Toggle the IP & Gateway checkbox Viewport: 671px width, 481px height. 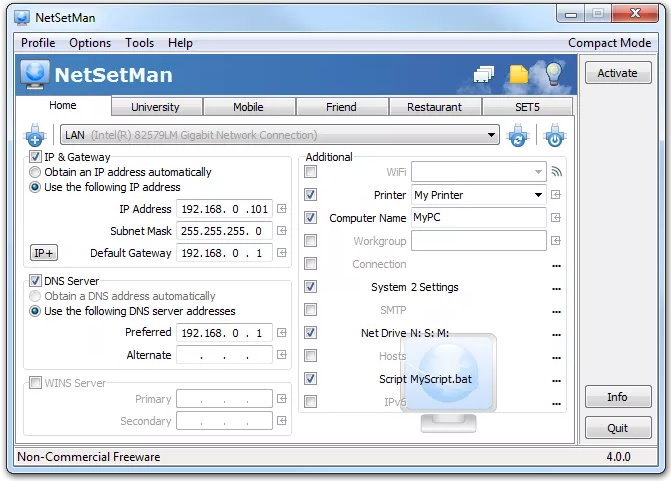point(36,157)
